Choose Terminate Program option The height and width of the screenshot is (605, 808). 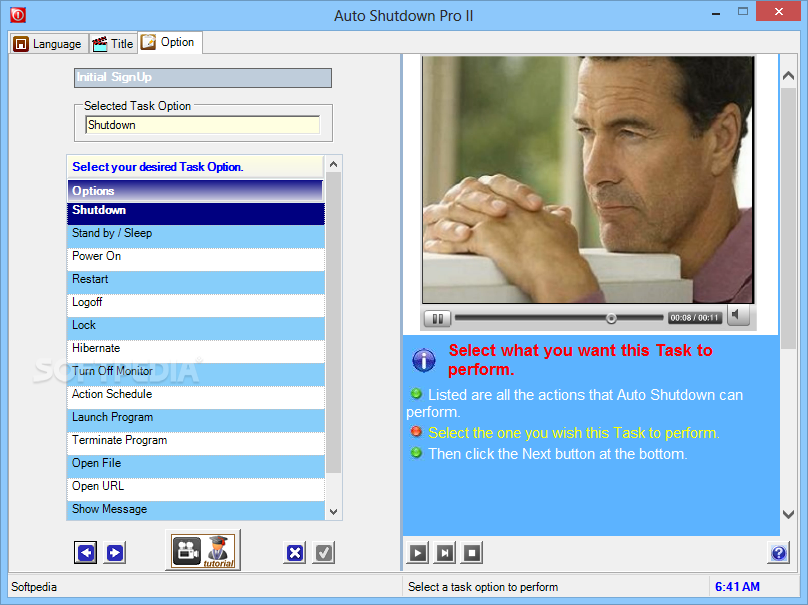tap(196, 444)
